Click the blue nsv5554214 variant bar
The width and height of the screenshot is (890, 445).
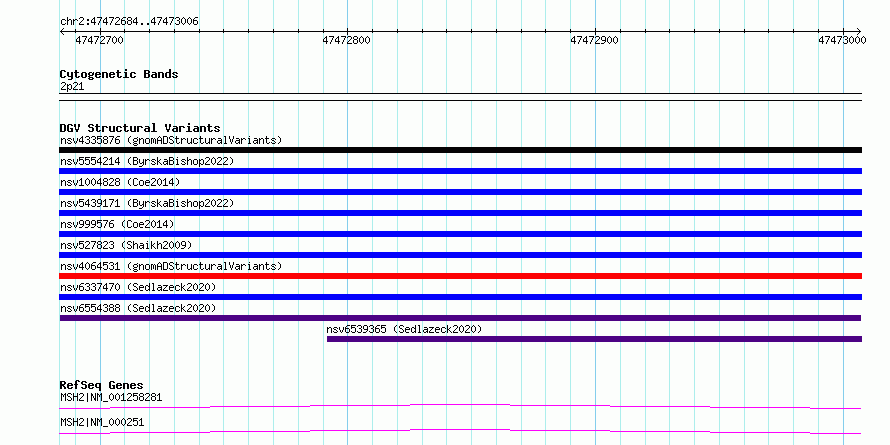[x=460, y=171]
